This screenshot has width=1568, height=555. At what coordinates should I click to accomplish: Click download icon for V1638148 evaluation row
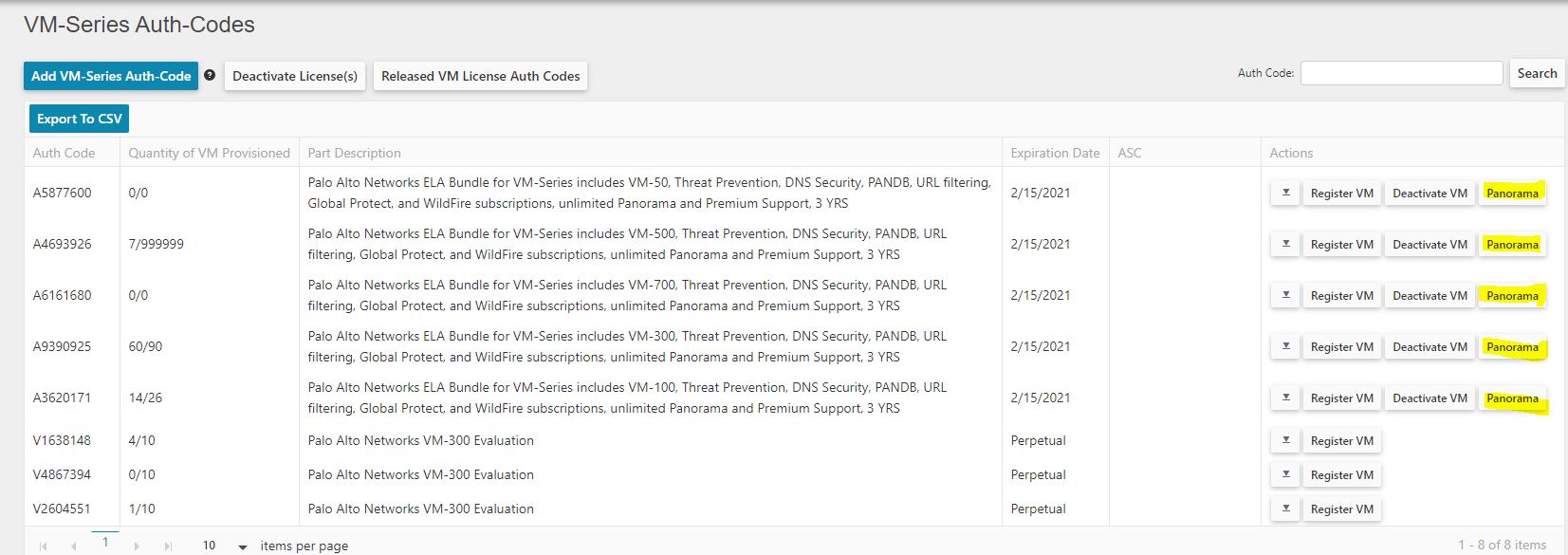[x=1285, y=440]
